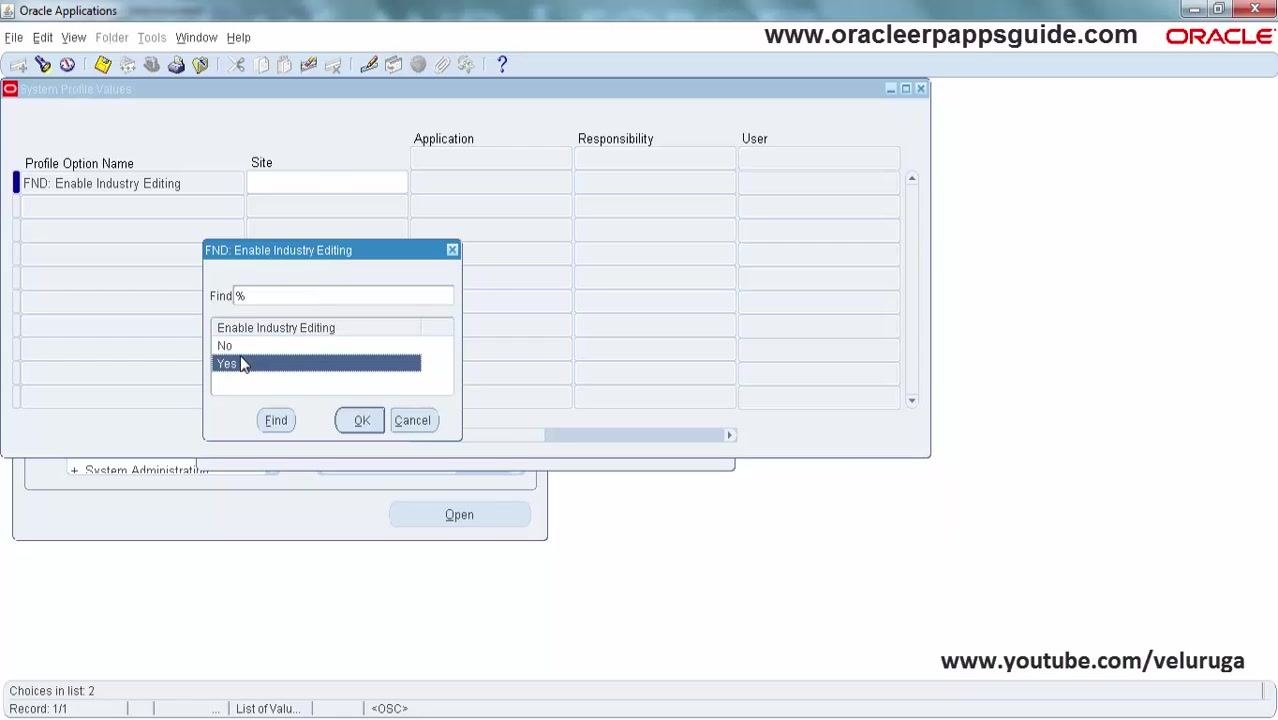Viewport: 1278px width, 720px height.
Task: Click the Switch Responsibilities toolbar icon
Action: (152, 65)
